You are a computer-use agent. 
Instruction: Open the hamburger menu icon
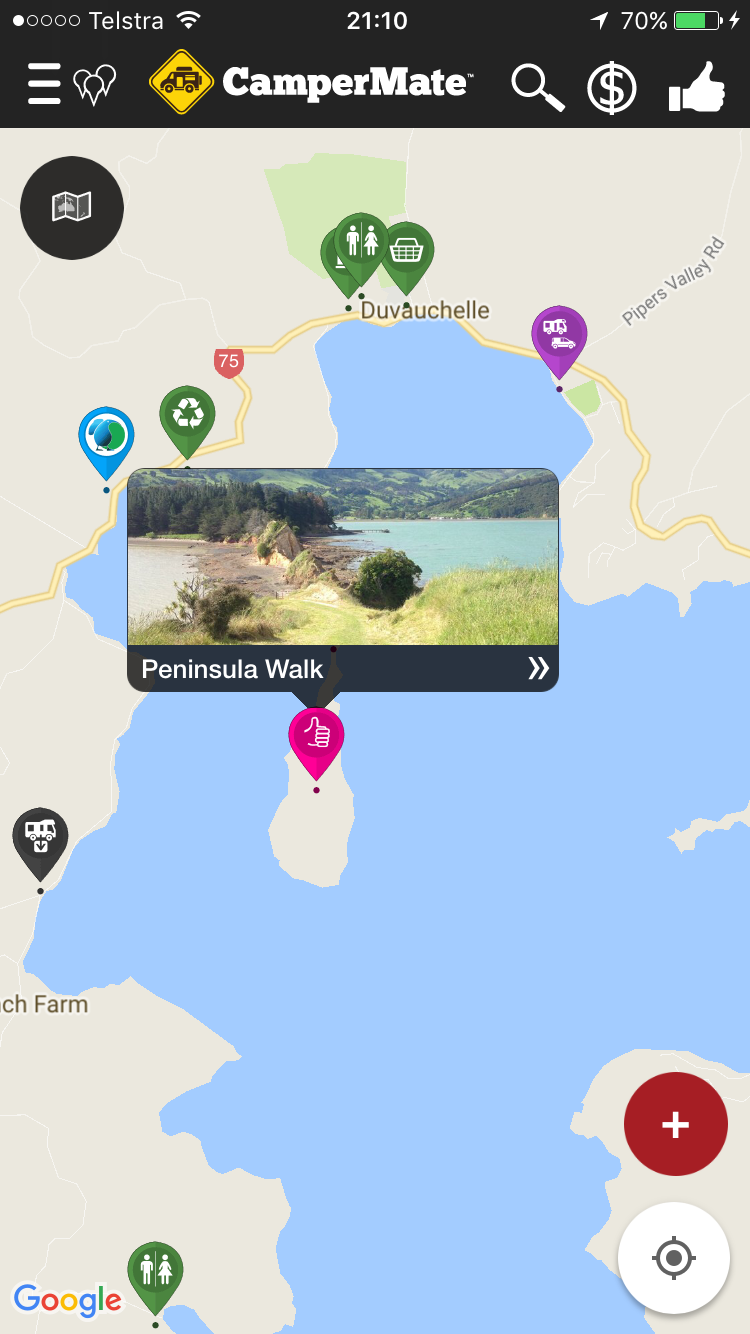pyautogui.click(x=44, y=84)
